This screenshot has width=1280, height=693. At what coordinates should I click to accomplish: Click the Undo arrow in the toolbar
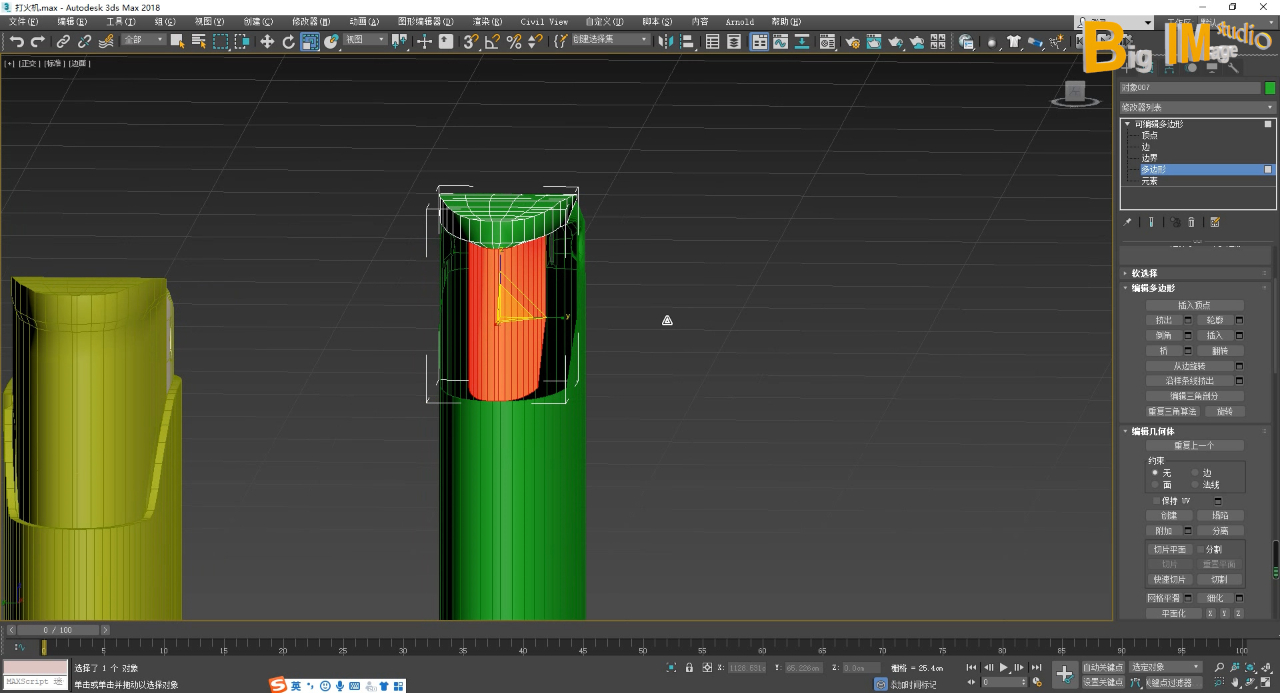pyautogui.click(x=17, y=41)
